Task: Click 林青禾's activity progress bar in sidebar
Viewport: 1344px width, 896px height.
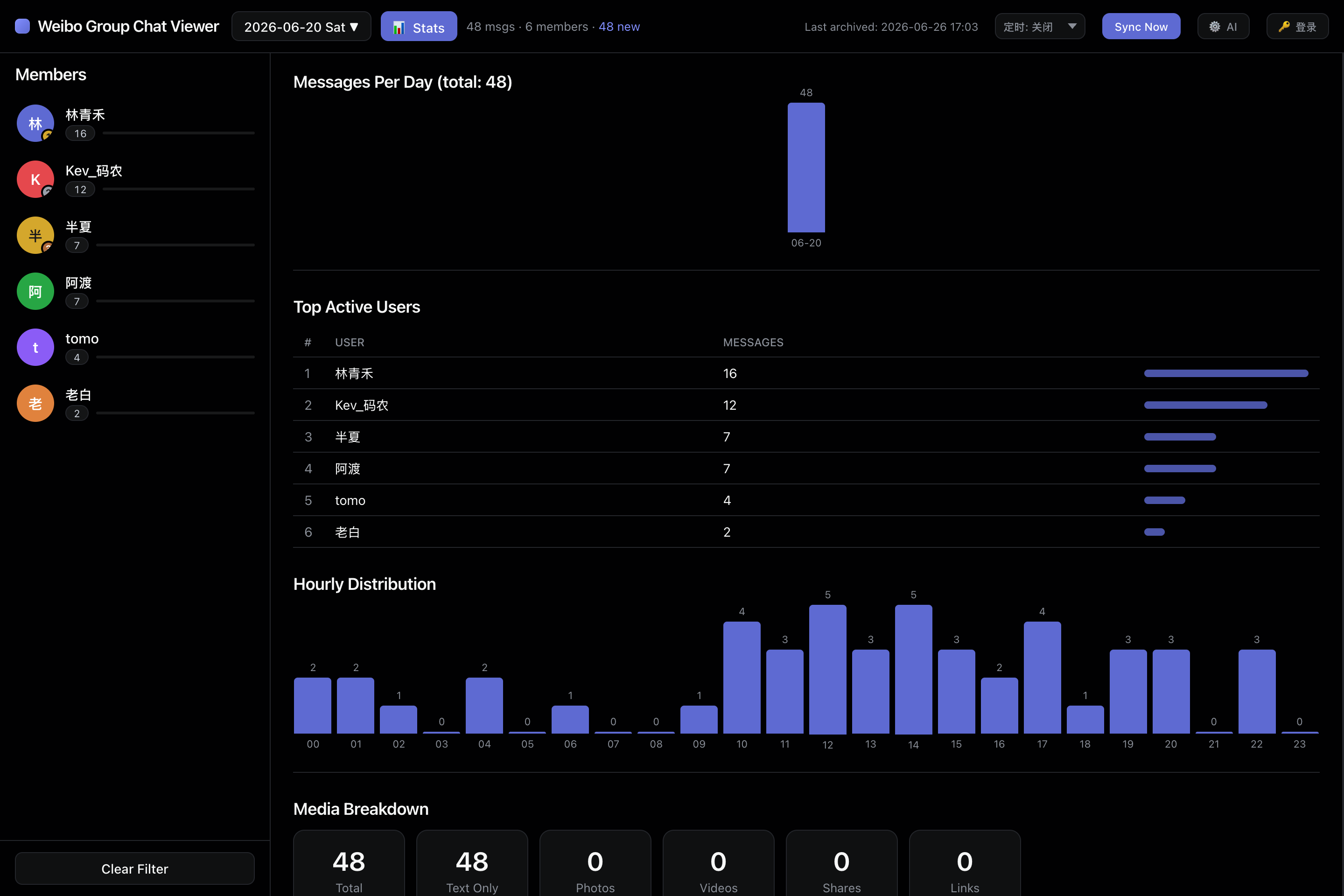Action: [x=178, y=133]
